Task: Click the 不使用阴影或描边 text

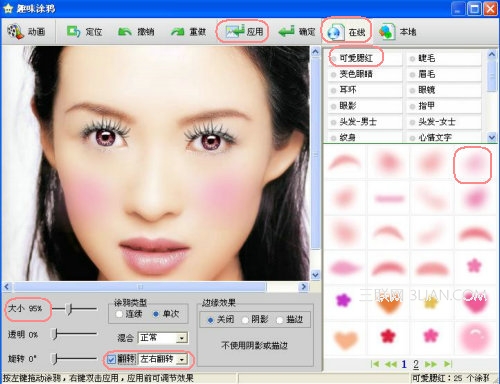Action: coord(254,345)
